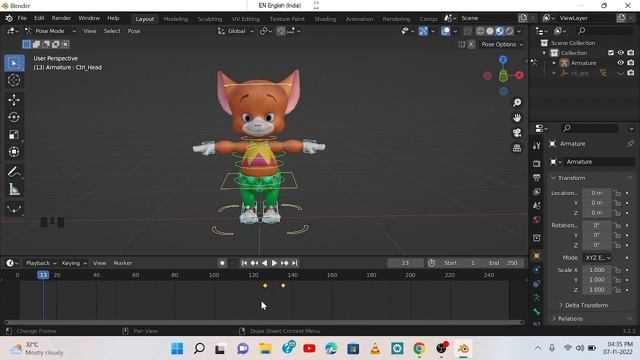This screenshot has width=640, height=360.
Task: Open rotation Mode XYZ Euler dropdown
Action: (x=597, y=258)
